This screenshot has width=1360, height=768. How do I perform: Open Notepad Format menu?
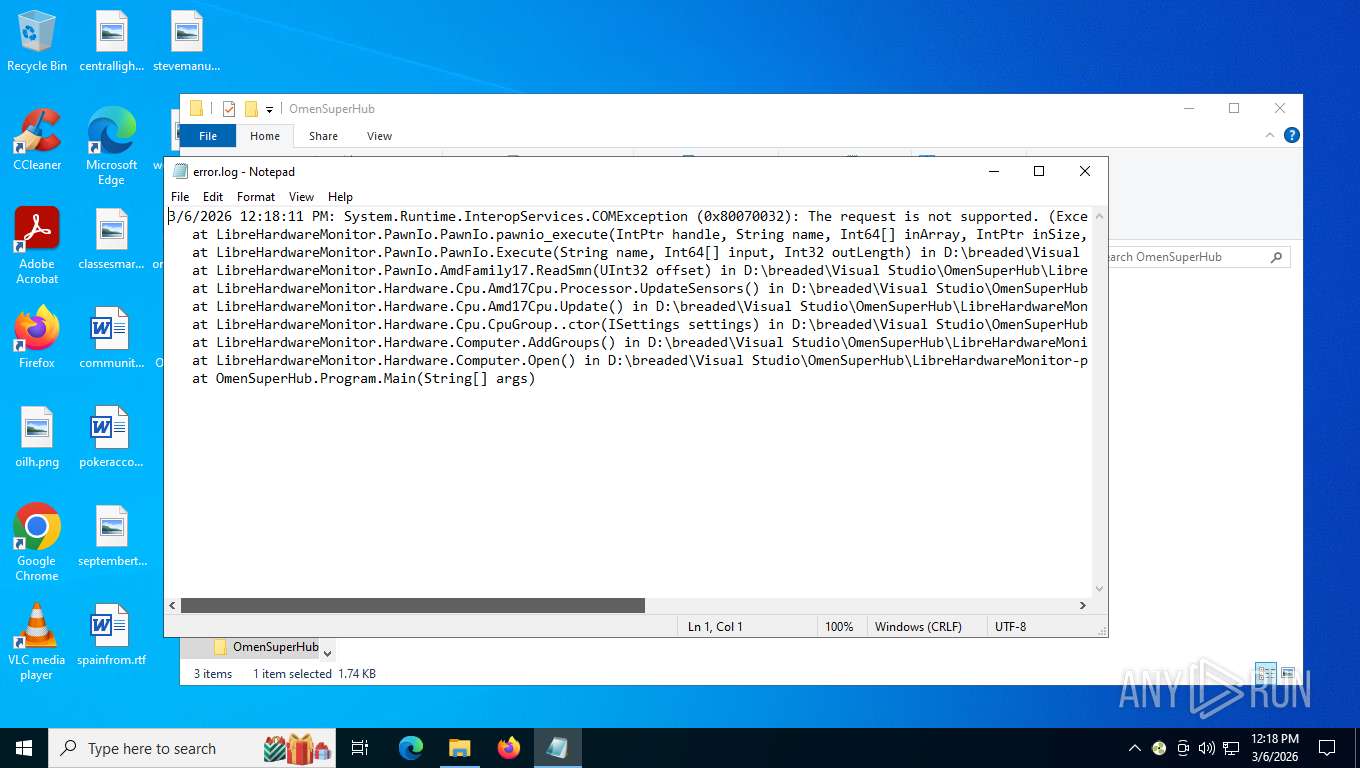(256, 197)
